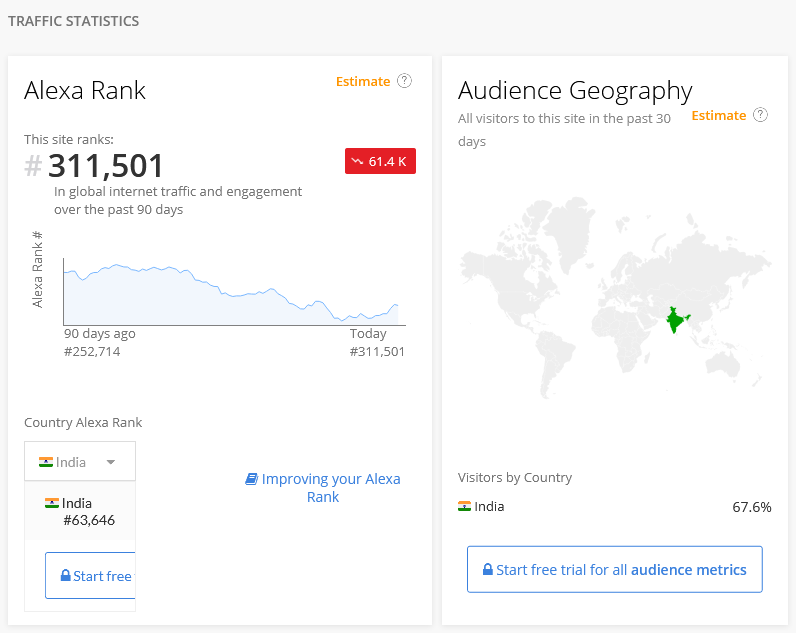Open the Improving your Alexa Rank link
Image resolution: width=796 pixels, height=633 pixels.
click(323, 487)
